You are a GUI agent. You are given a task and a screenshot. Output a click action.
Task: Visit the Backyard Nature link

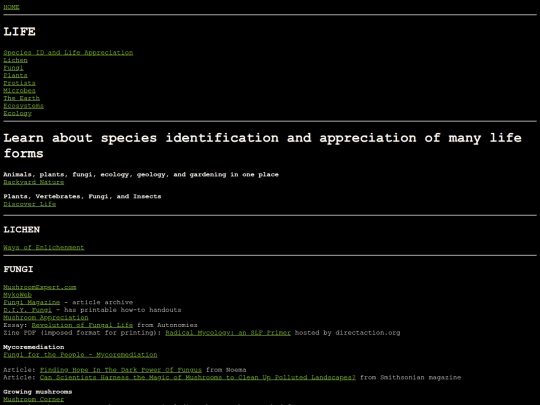34,182
